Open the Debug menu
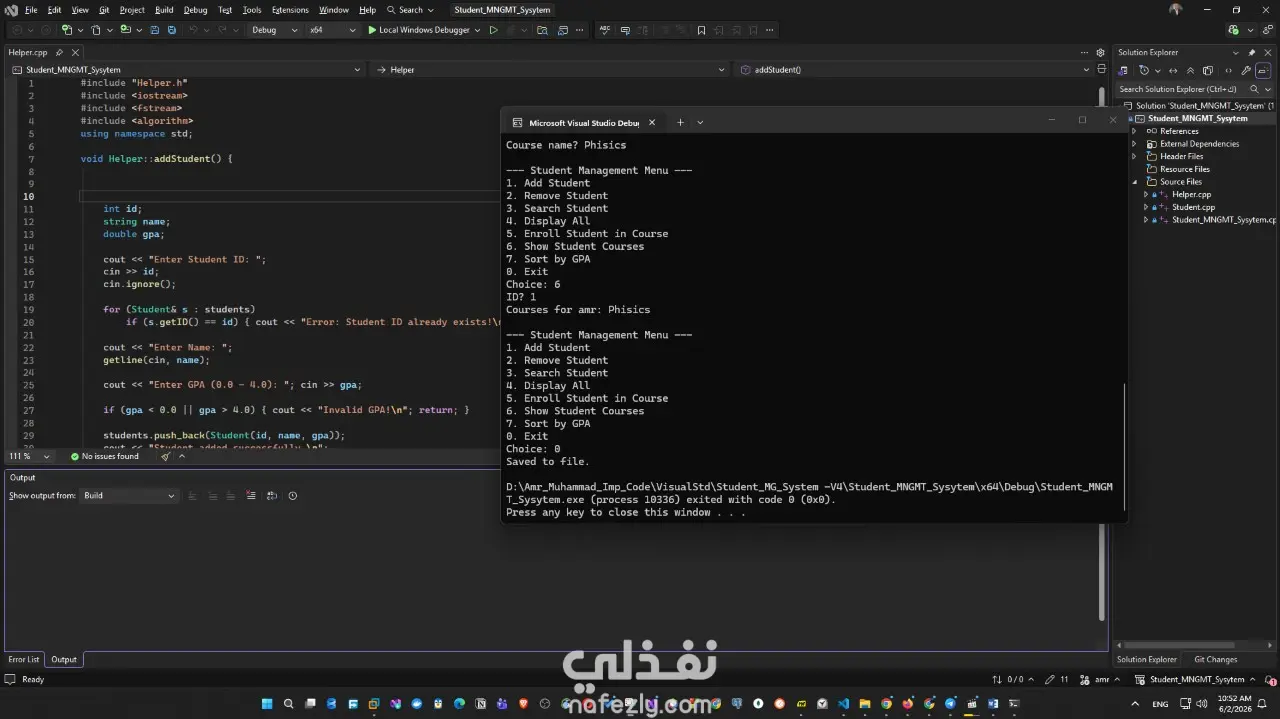This screenshot has width=1280, height=719. tap(196, 10)
